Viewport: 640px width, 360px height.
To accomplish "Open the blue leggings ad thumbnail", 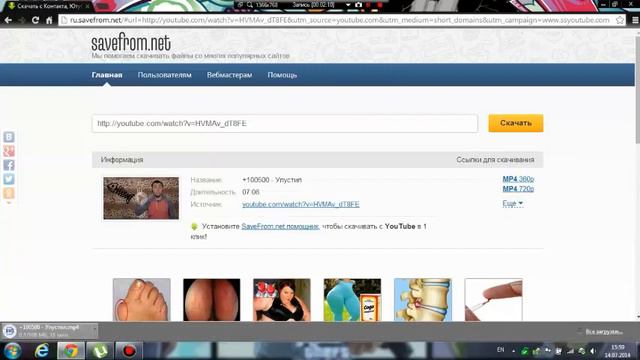I will 352,300.
